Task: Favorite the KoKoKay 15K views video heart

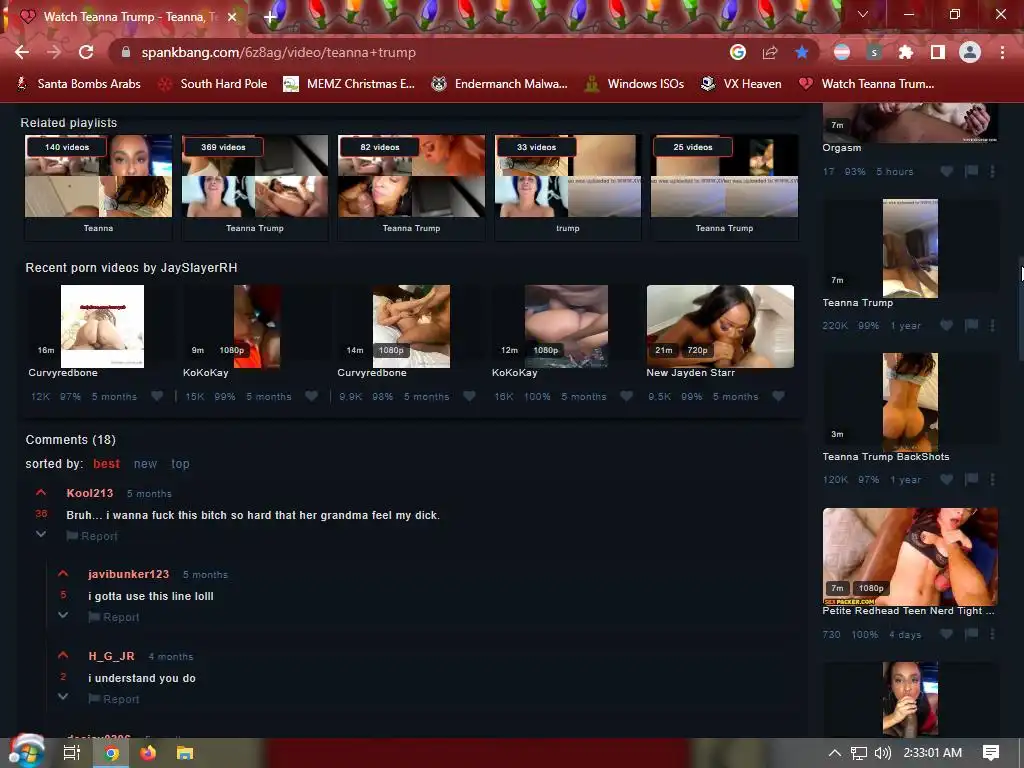Action: click(x=312, y=396)
